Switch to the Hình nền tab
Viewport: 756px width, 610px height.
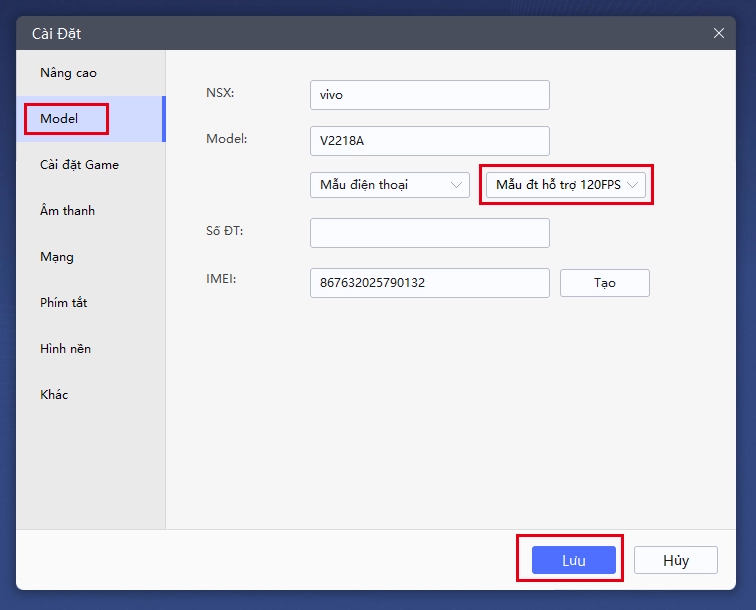click(x=66, y=349)
